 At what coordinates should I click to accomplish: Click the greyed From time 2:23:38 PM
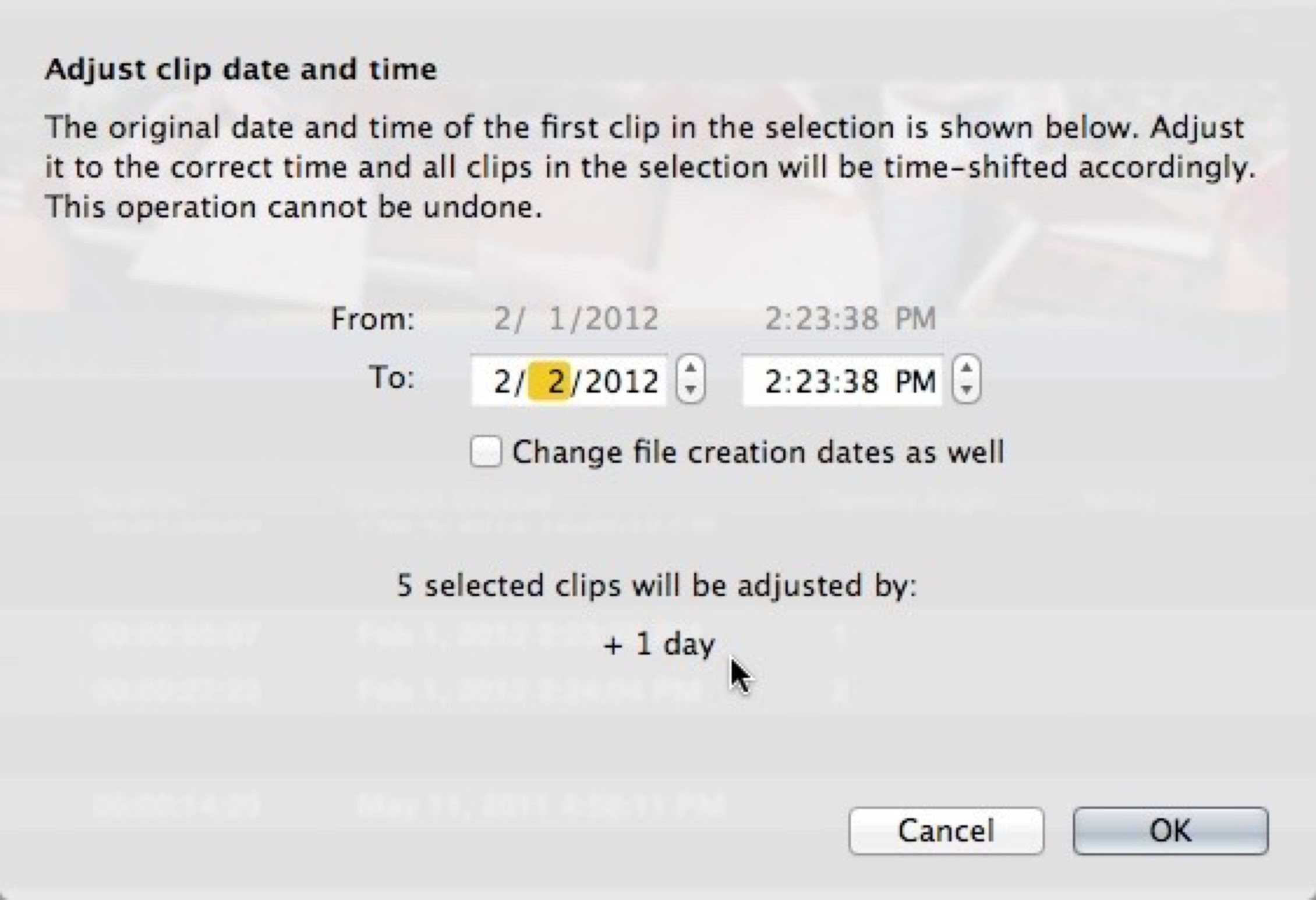tap(850, 319)
